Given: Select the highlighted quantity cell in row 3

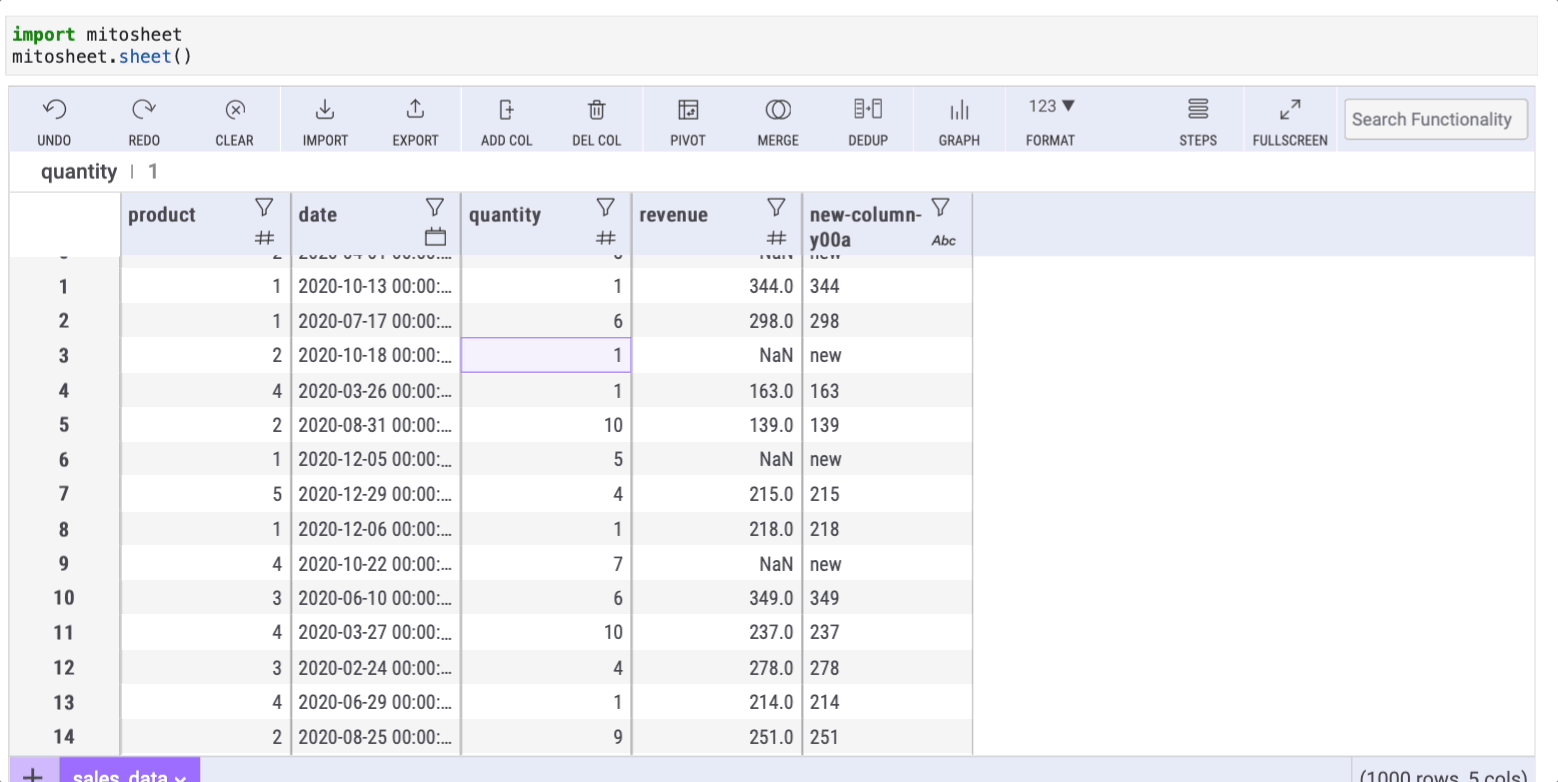Looking at the screenshot, I should tap(546, 355).
